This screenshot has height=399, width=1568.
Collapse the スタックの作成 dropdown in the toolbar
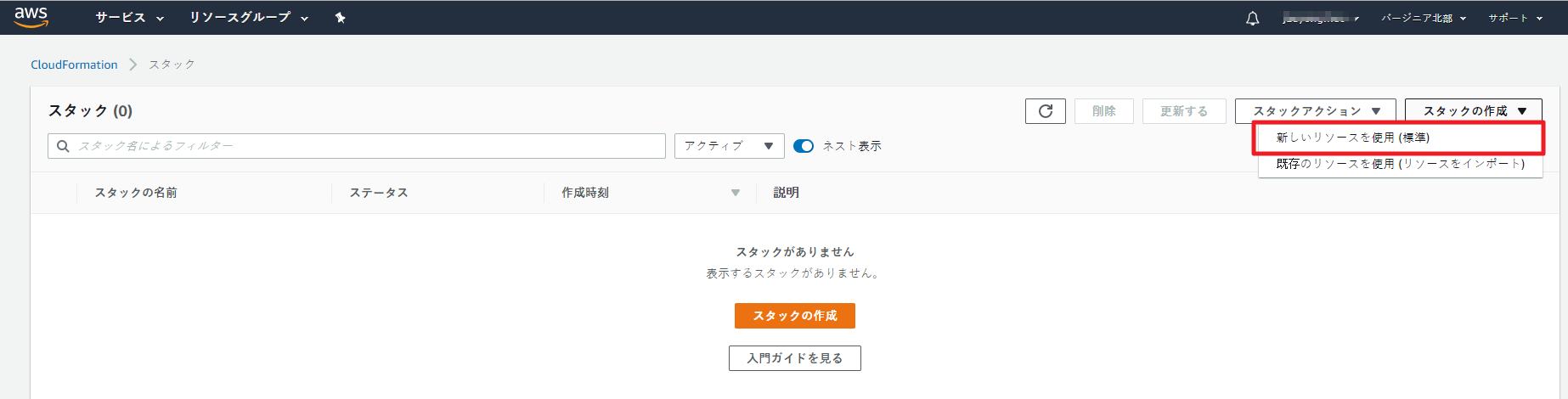1474,111
